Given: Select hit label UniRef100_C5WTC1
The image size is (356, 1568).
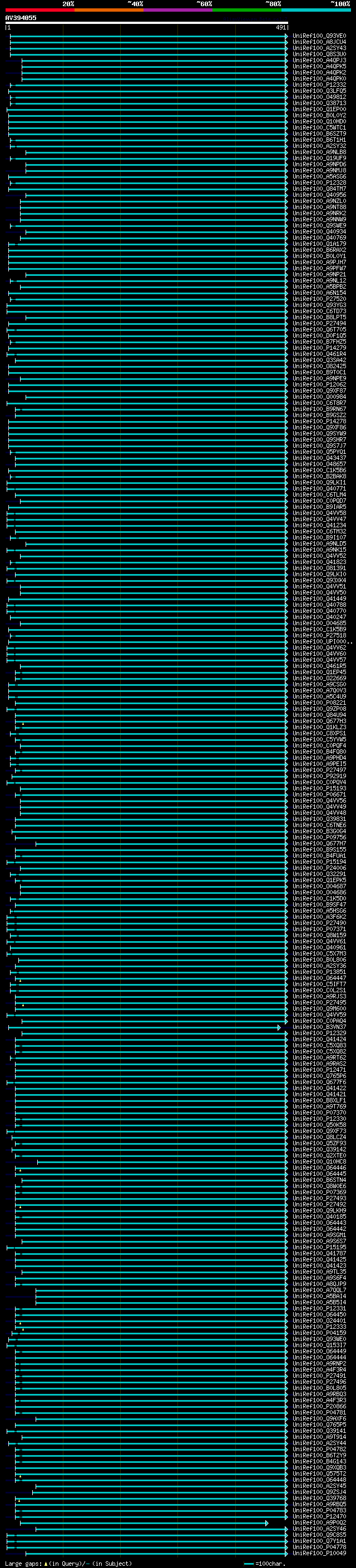Looking at the screenshot, I should 319,128.
